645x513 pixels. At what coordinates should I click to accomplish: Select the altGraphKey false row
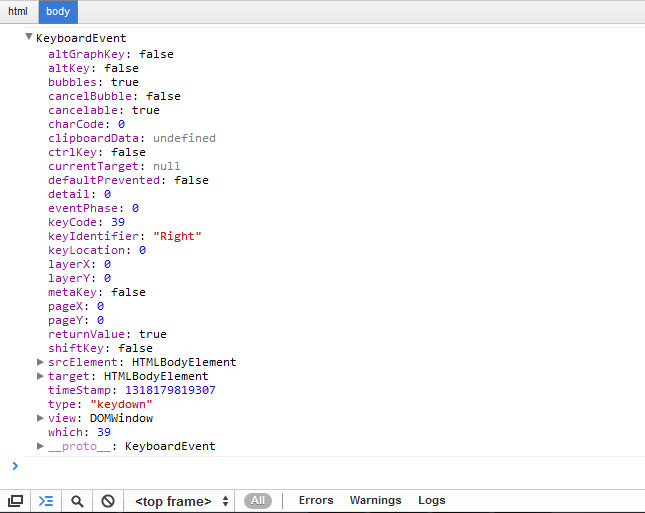click(111, 54)
